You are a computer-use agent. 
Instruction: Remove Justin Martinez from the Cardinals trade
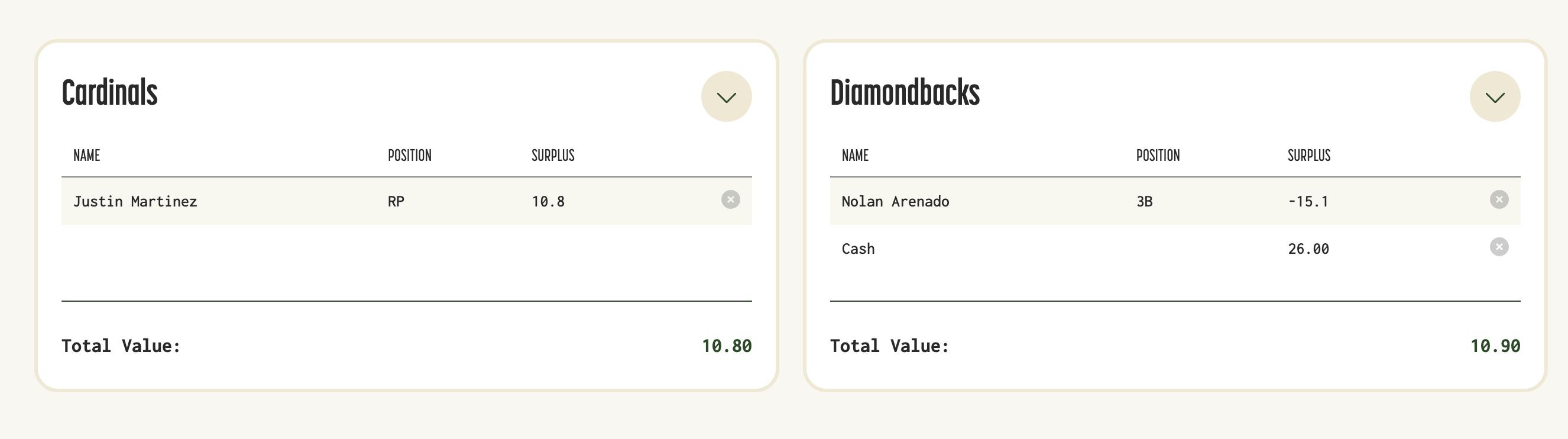coord(730,200)
